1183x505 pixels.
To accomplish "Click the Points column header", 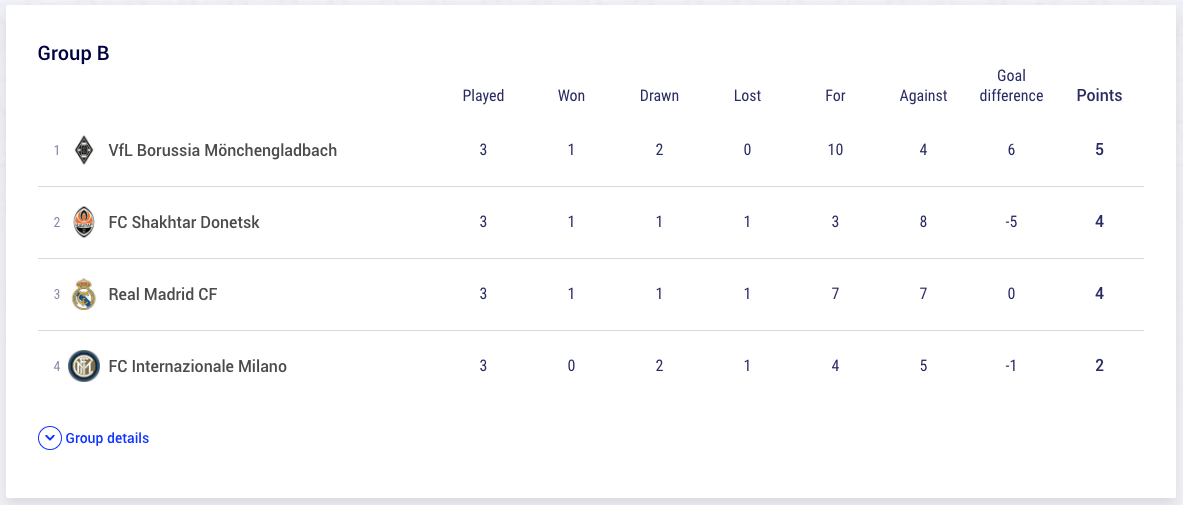I will (x=1099, y=96).
